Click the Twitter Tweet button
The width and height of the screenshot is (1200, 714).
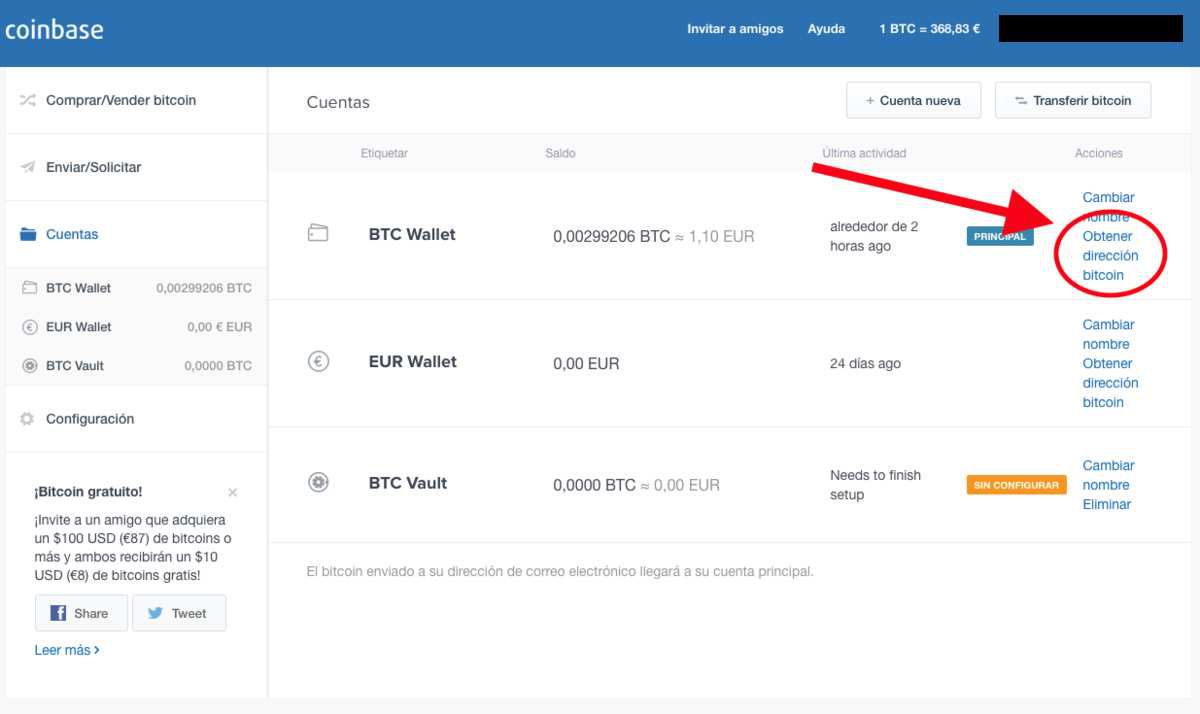[179, 613]
